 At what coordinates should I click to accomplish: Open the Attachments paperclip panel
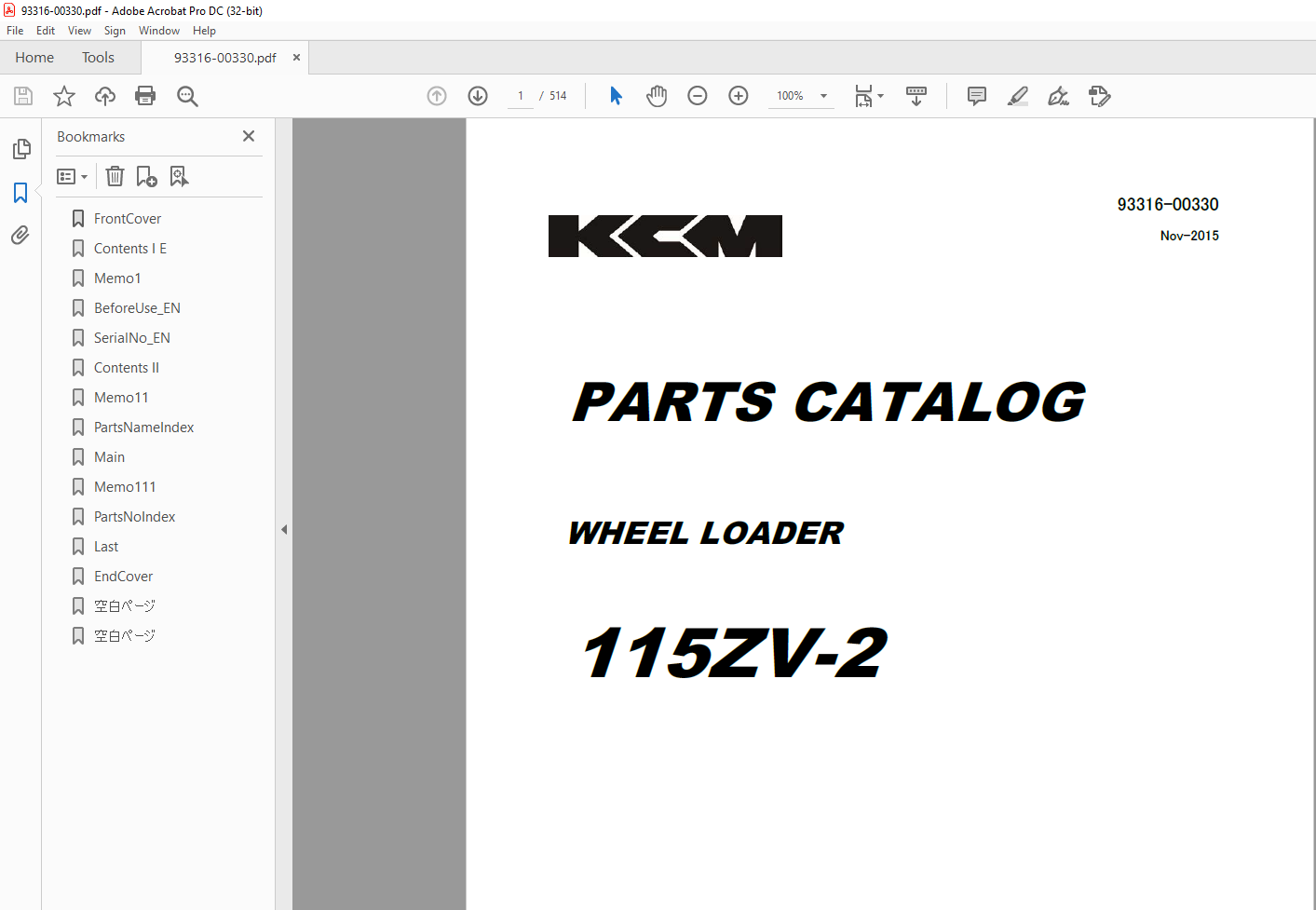click(20, 235)
